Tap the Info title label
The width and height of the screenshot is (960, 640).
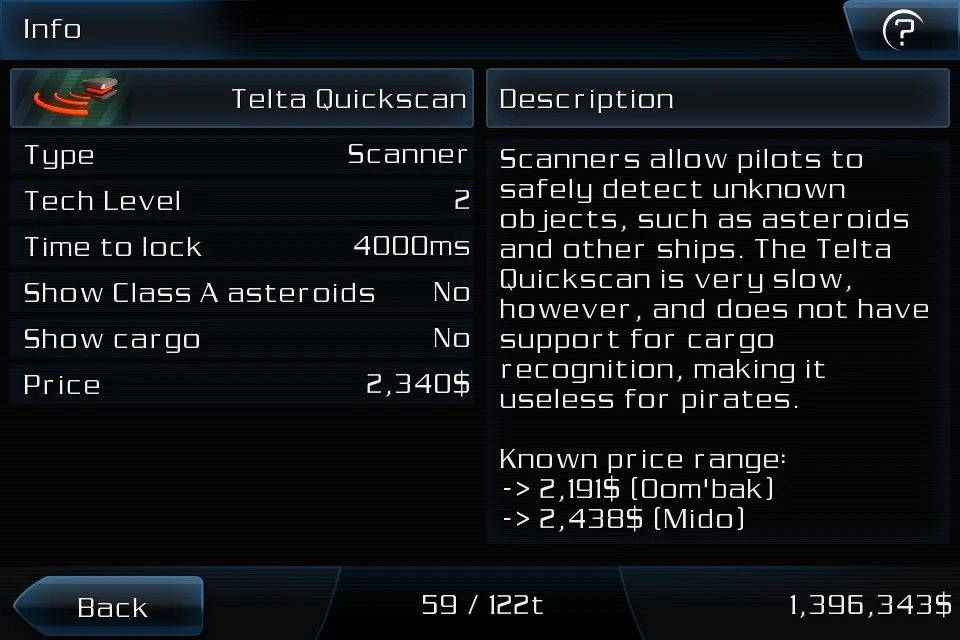pyautogui.click(x=52, y=29)
